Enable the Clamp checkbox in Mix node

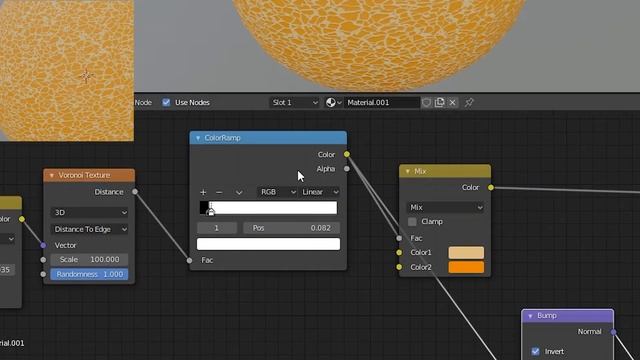(412, 222)
